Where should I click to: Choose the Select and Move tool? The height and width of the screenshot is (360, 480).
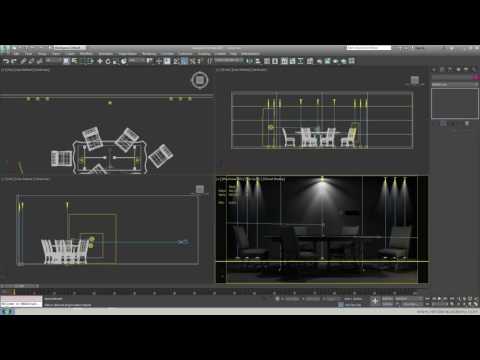(100, 61)
